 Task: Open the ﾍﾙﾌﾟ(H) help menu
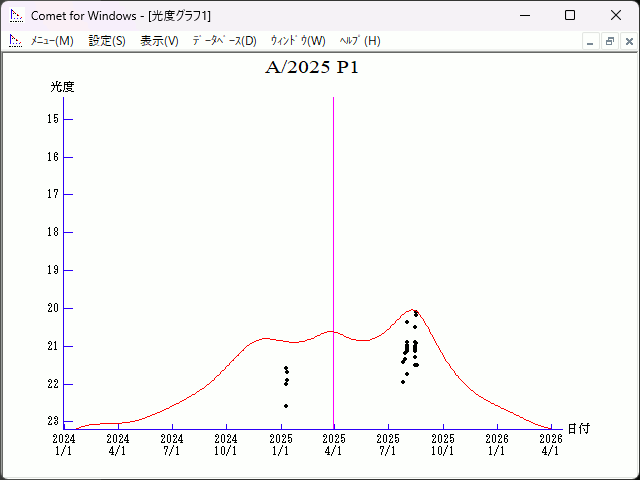[360, 41]
